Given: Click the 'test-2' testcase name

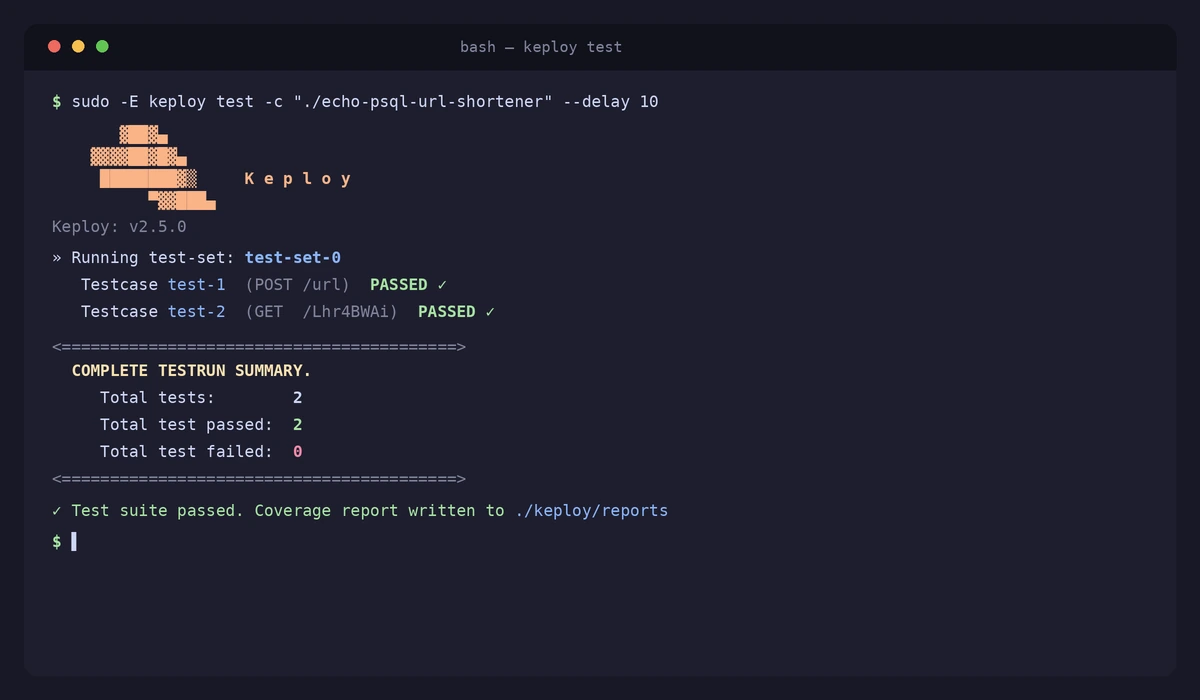Looking at the screenshot, I should pyautogui.click(x=197, y=312).
